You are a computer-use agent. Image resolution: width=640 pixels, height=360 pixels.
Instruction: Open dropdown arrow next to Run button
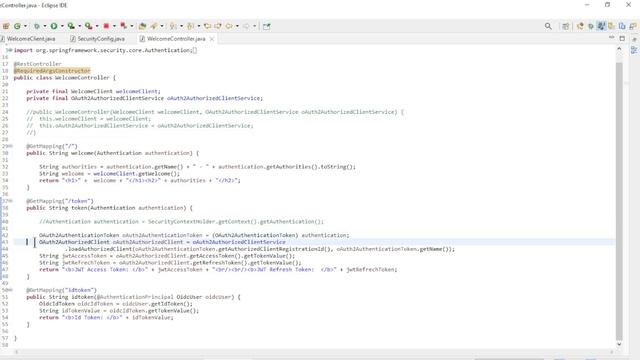tap(62, 26)
